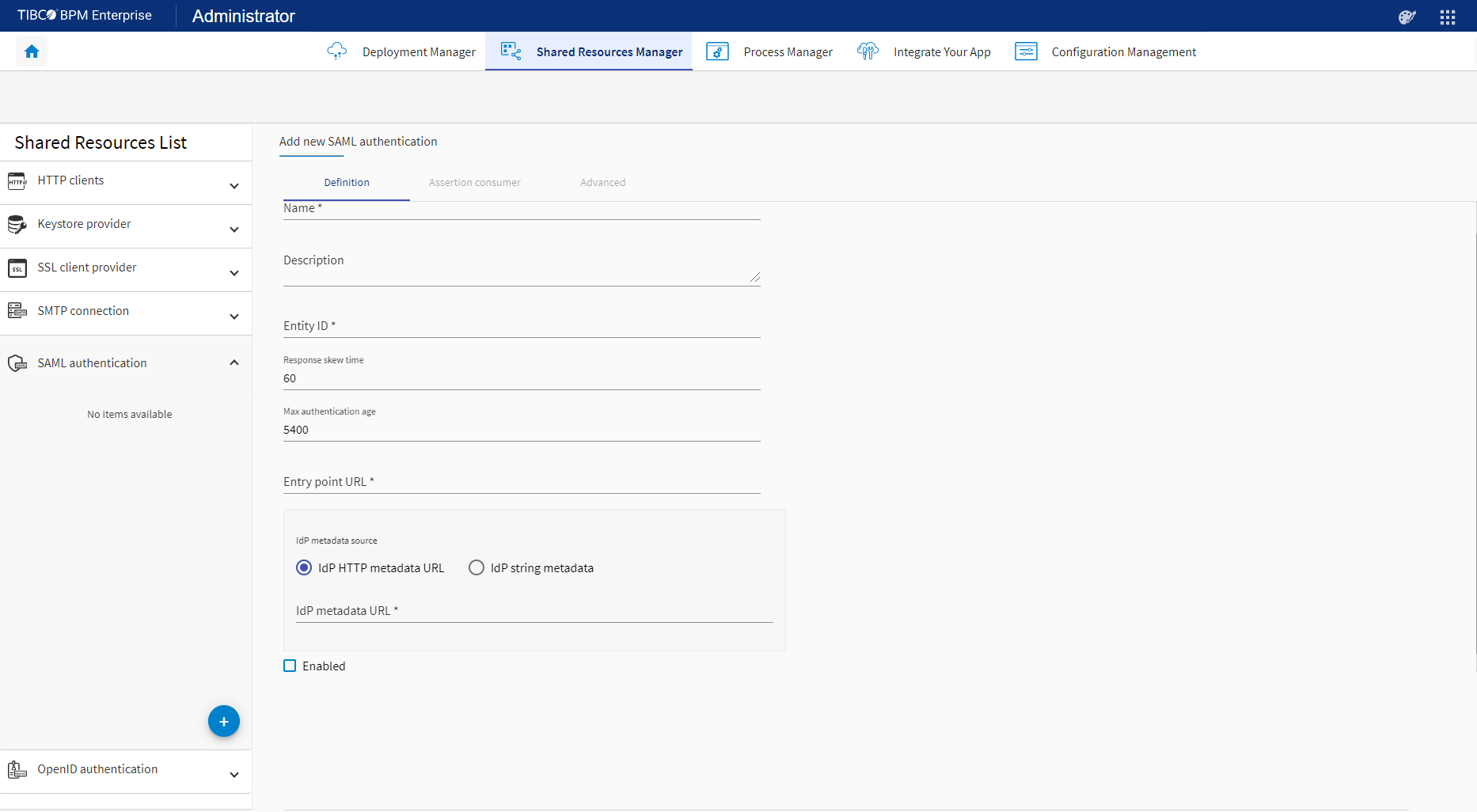Click the Deployment Manager cloud icon
The image size is (1477, 812).
[337, 51]
